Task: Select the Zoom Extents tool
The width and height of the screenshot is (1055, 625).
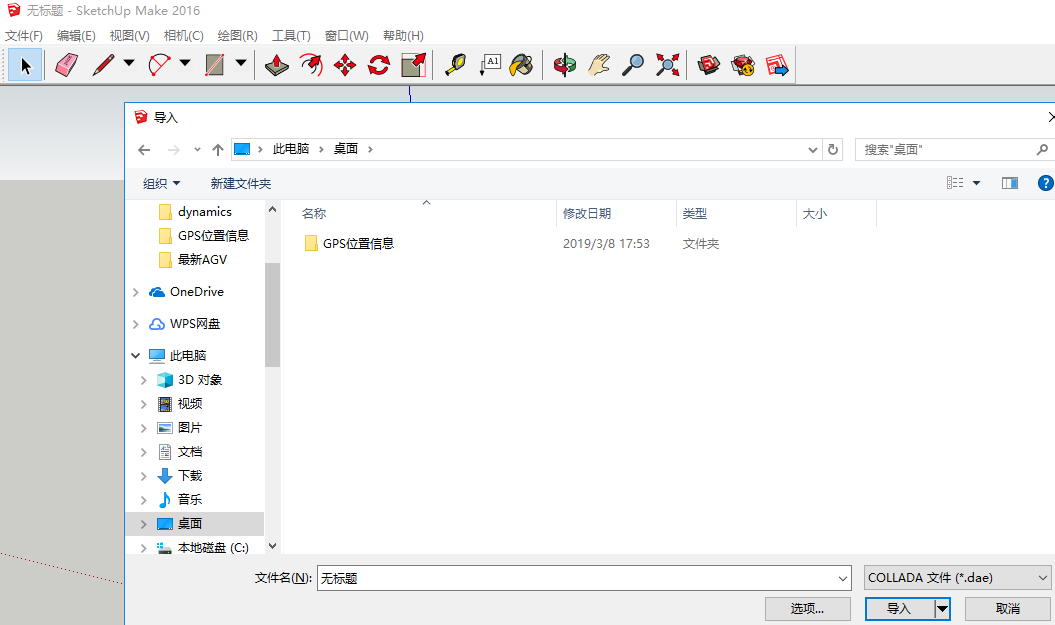Action: 667,65
